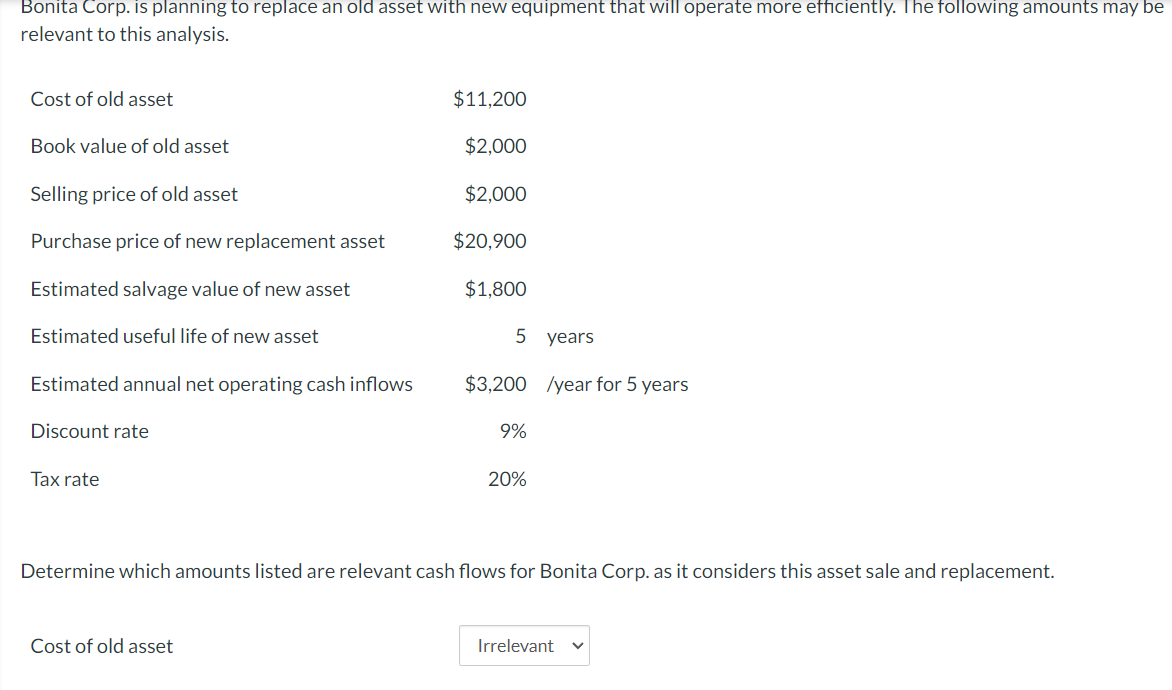The width and height of the screenshot is (1172, 690).
Task: Select the Estimated salvage value of new asset row
Action: coord(190,288)
